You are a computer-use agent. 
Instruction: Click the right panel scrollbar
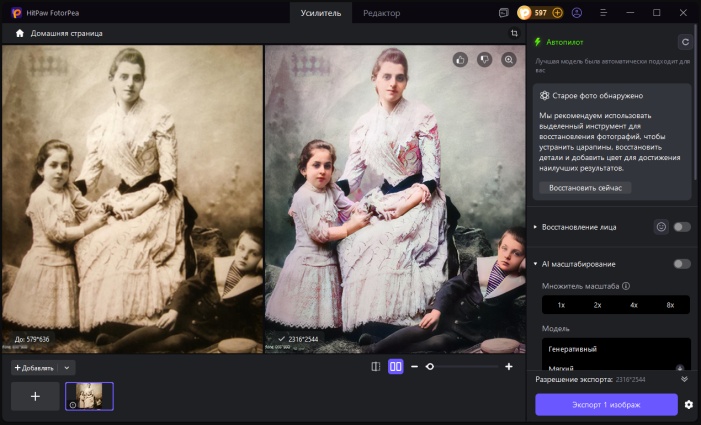[695, 103]
